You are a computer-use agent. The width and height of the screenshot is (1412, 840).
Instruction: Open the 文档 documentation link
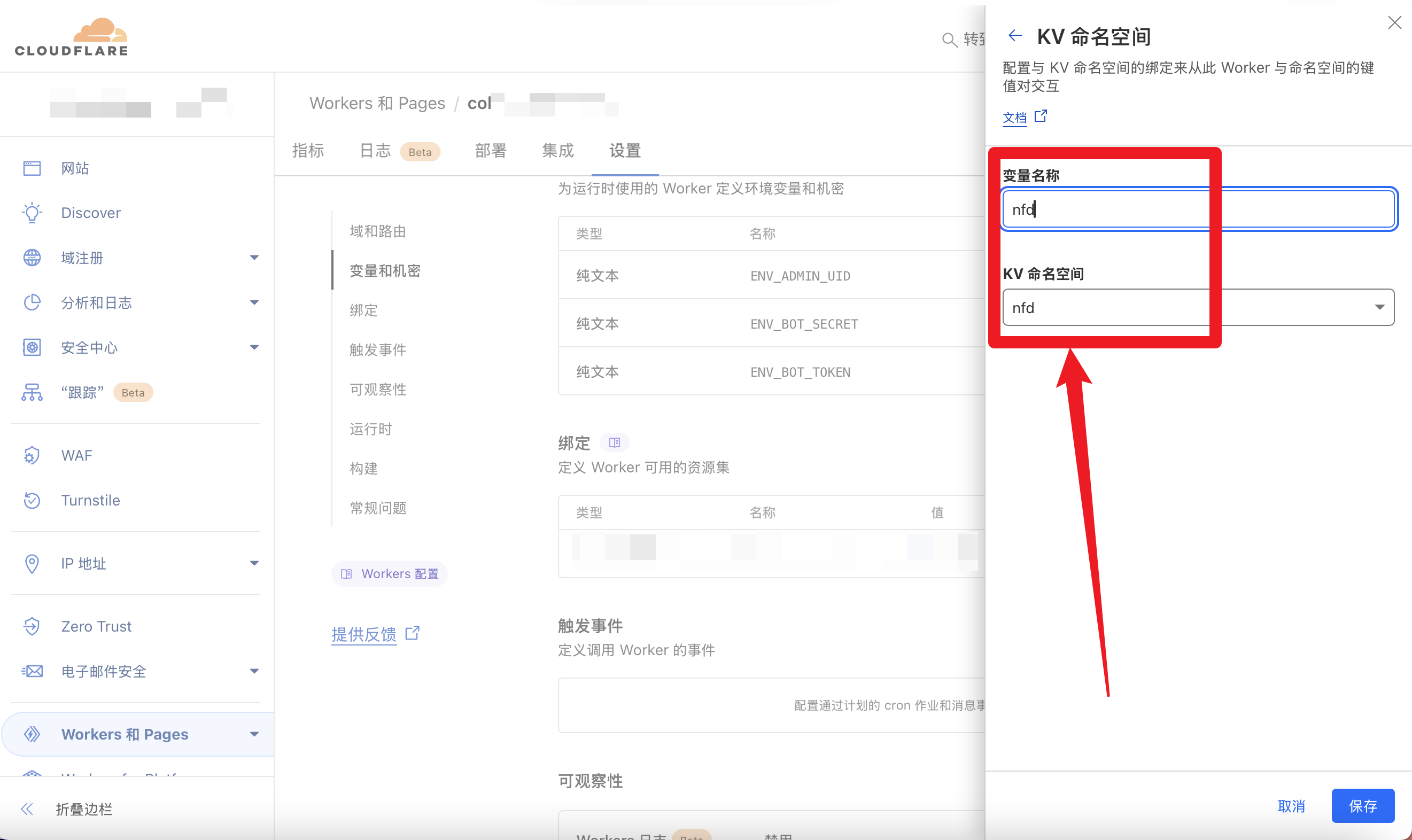click(1014, 117)
